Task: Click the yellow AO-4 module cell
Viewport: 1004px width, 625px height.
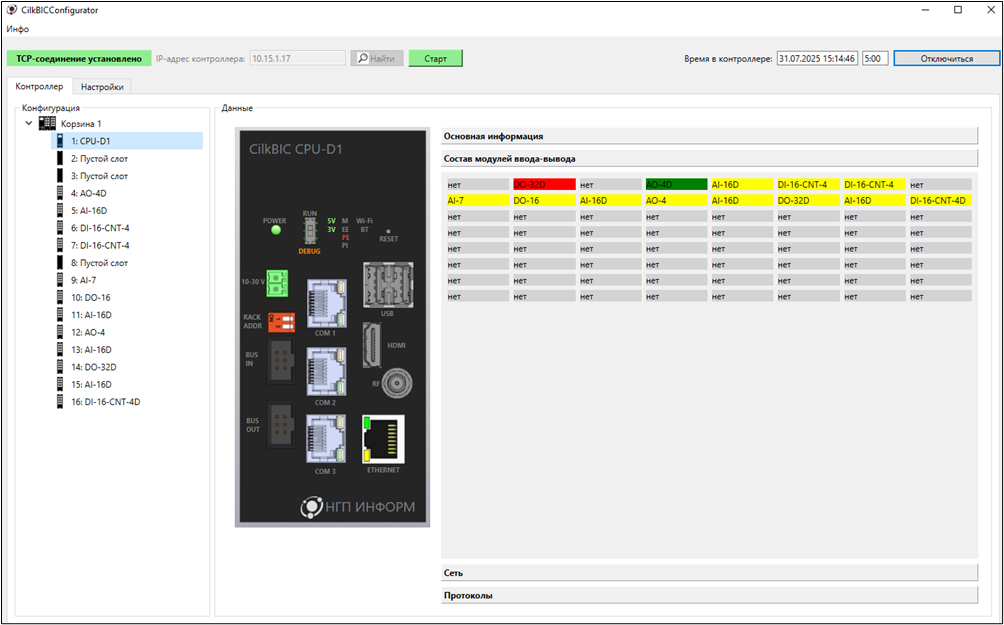Action: [676, 200]
